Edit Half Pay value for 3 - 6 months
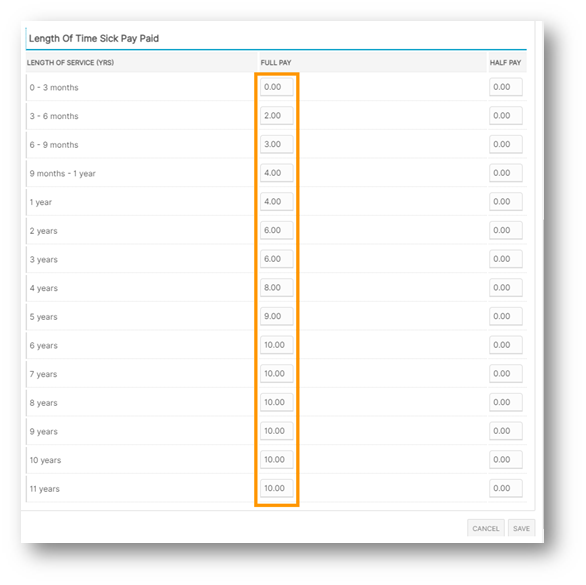The height and width of the screenshot is (585, 586). pos(506,116)
